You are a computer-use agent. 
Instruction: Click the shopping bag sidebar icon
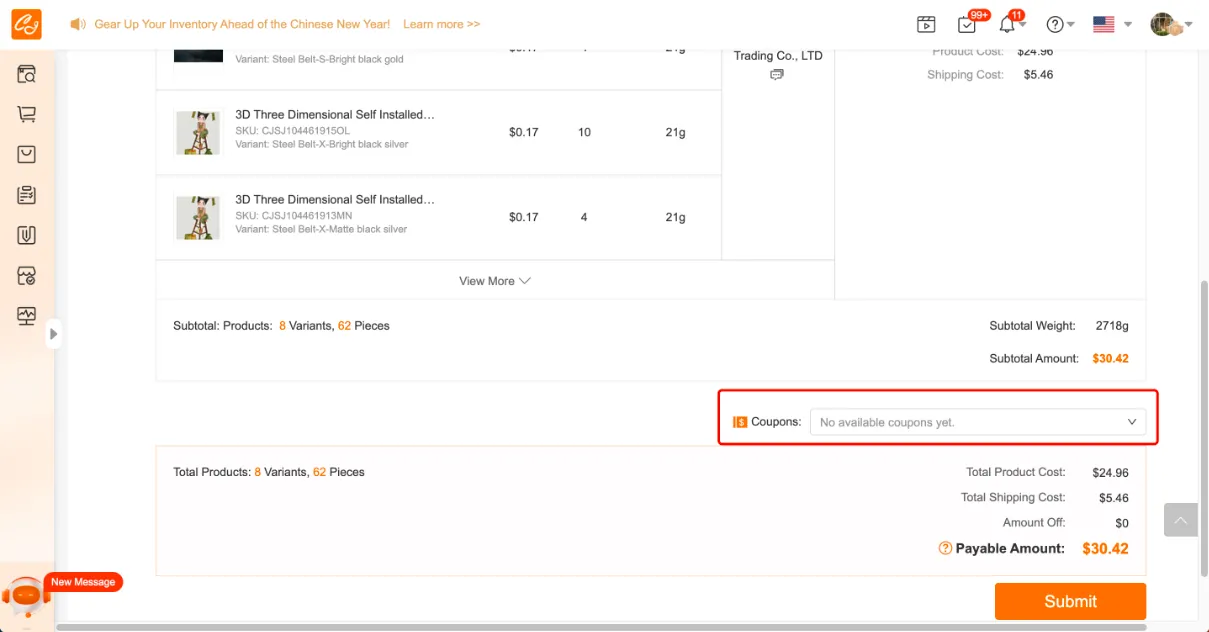click(x=27, y=154)
